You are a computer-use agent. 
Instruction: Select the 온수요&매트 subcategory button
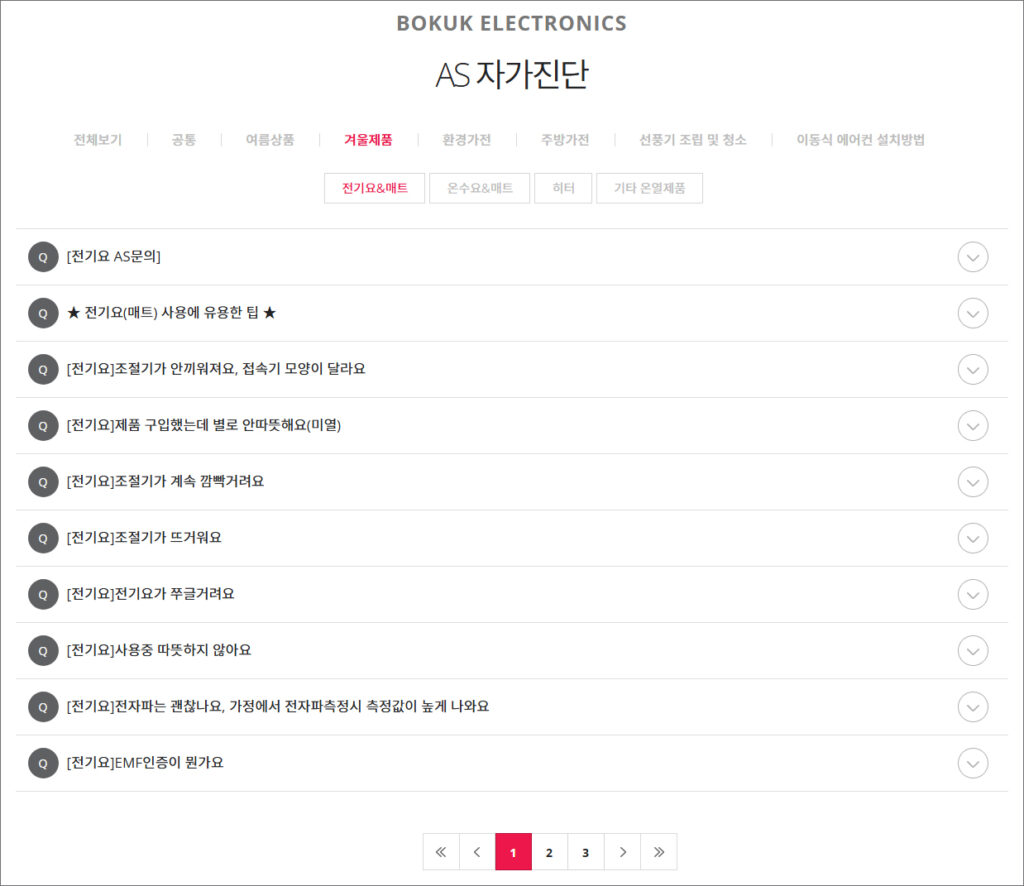(x=479, y=188)
